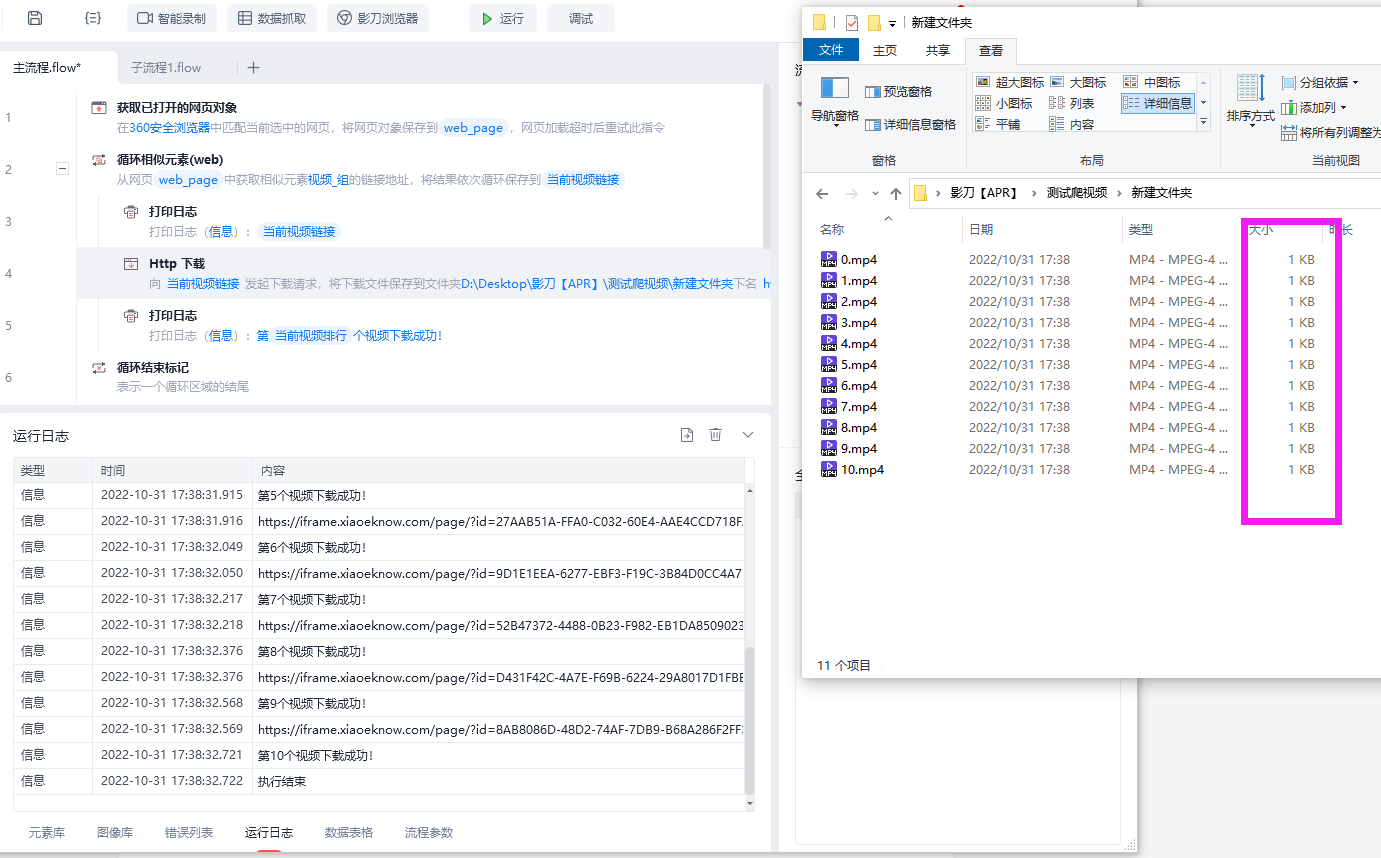Screen dimensions: 1381x858
Task: Open the 360安全浏览器 link in step 1
Action: [170, 128]
